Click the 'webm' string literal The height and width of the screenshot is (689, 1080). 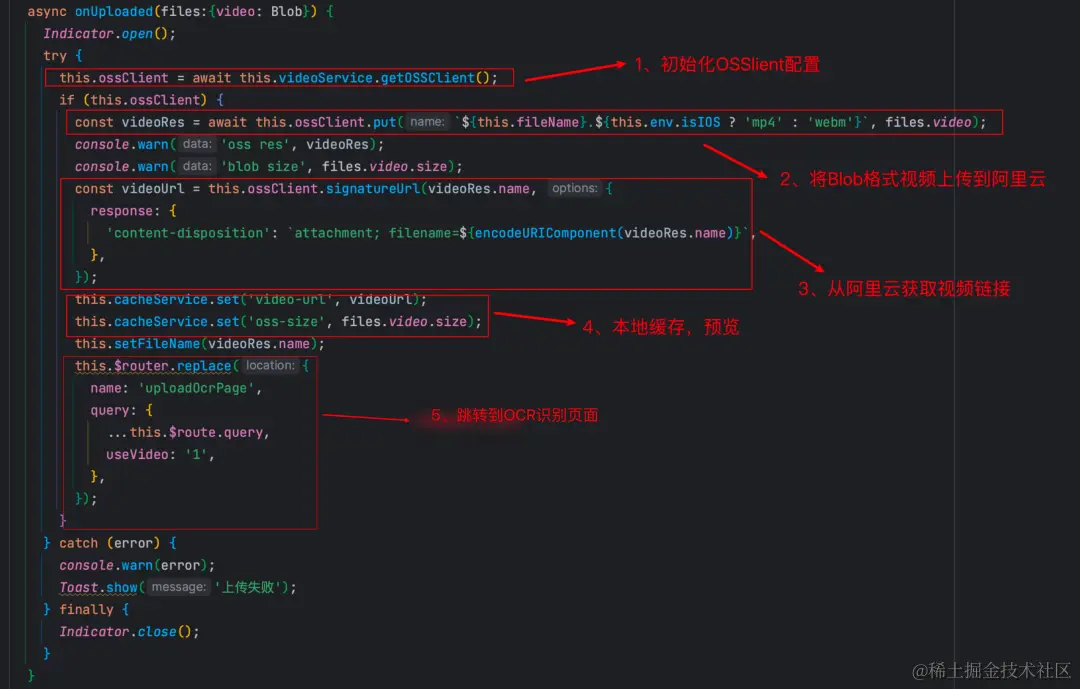[830, 122]
